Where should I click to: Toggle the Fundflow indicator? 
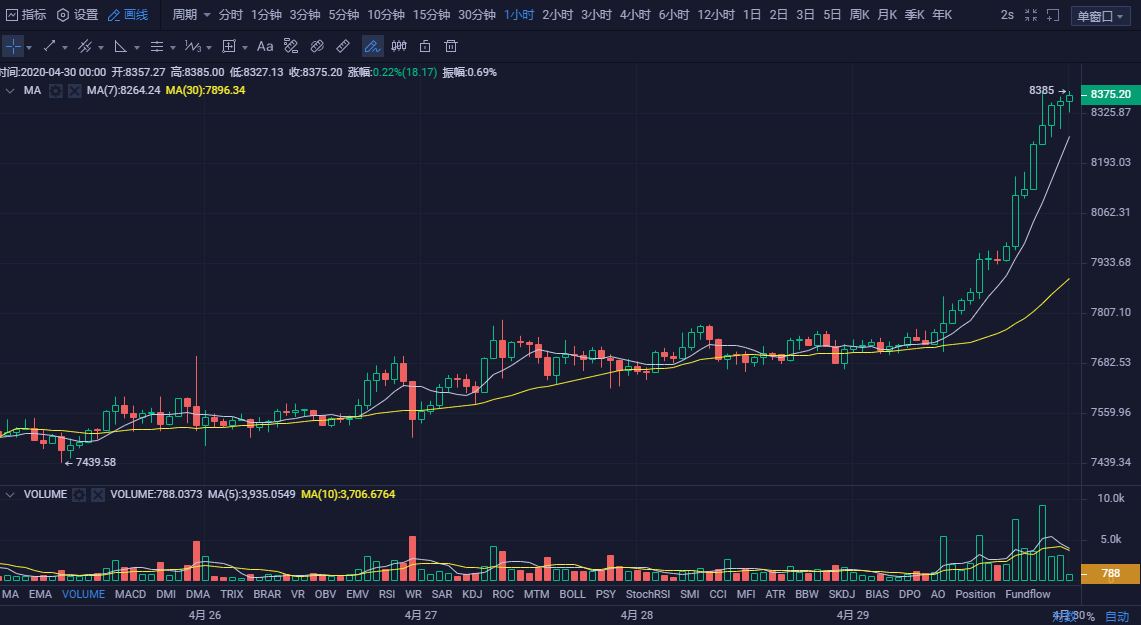1027,594
